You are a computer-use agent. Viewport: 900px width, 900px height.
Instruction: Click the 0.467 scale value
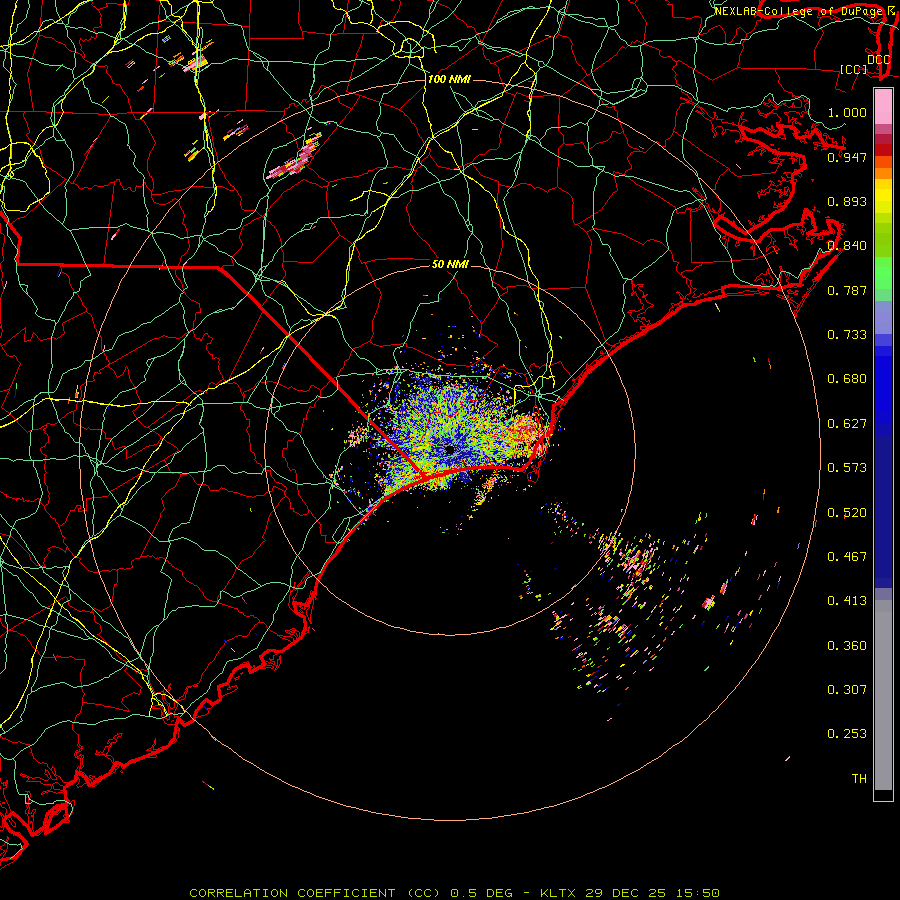tap(847, 557)
